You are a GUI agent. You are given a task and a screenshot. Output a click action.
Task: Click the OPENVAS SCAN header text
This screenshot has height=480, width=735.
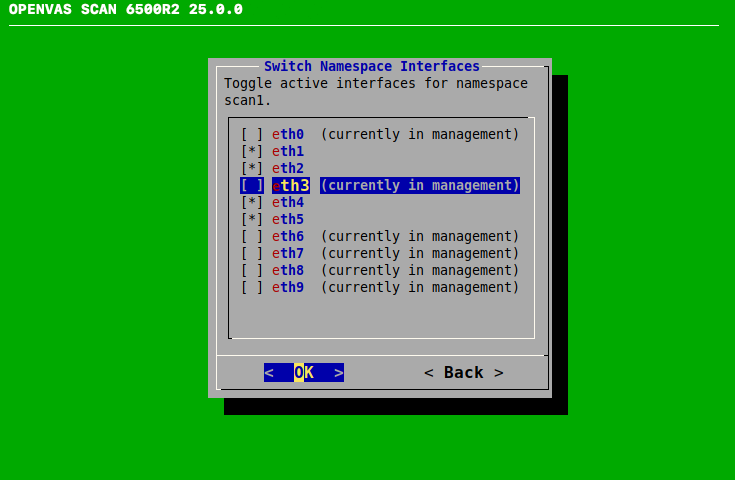point(126,10)
